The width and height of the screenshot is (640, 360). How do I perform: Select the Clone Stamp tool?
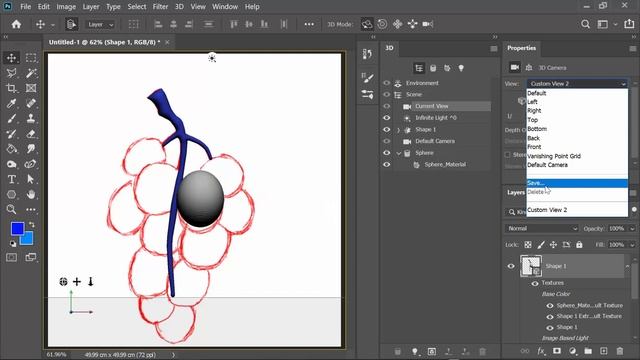31,118
